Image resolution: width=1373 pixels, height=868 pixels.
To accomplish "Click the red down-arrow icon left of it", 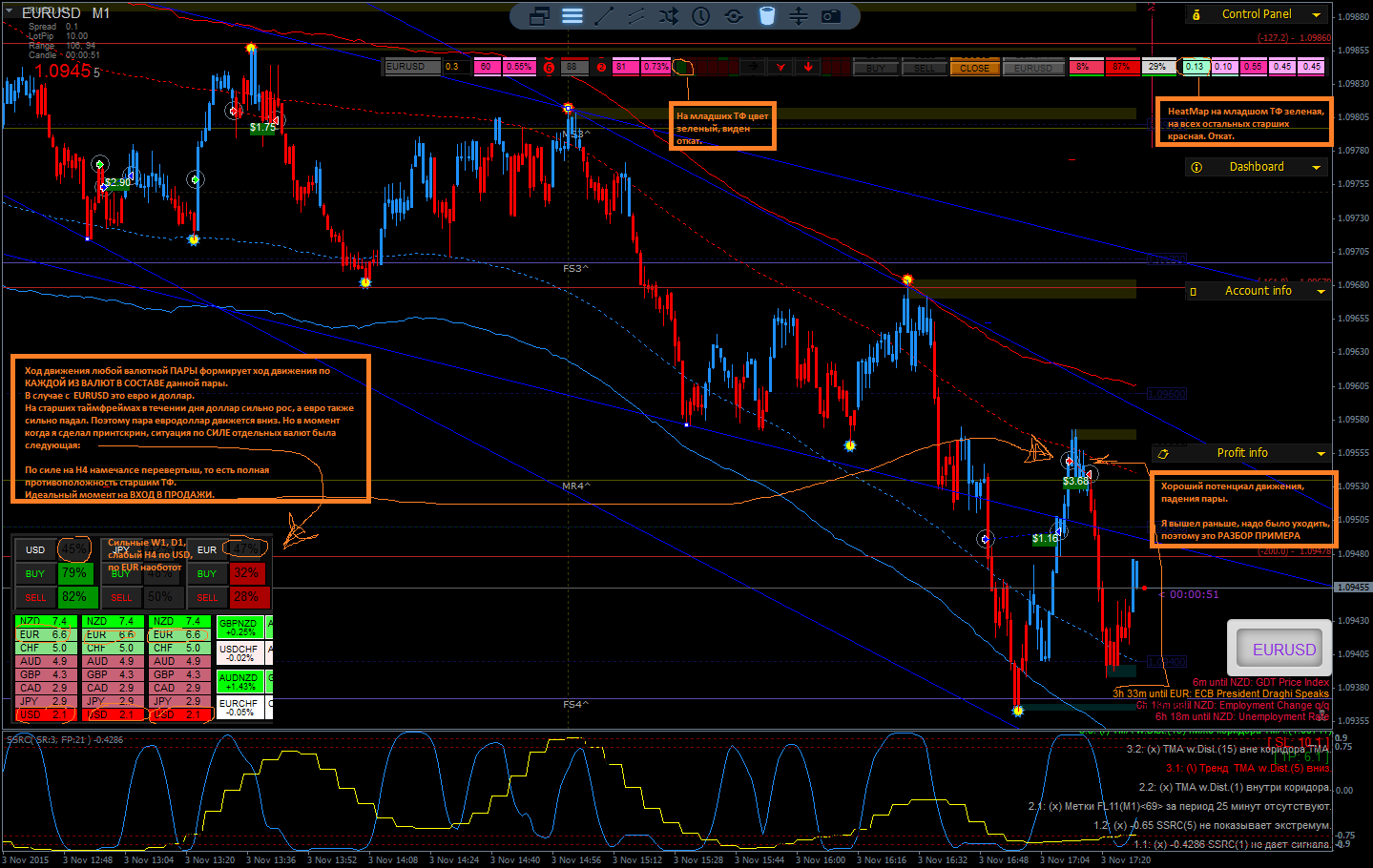I will [780, 67].
